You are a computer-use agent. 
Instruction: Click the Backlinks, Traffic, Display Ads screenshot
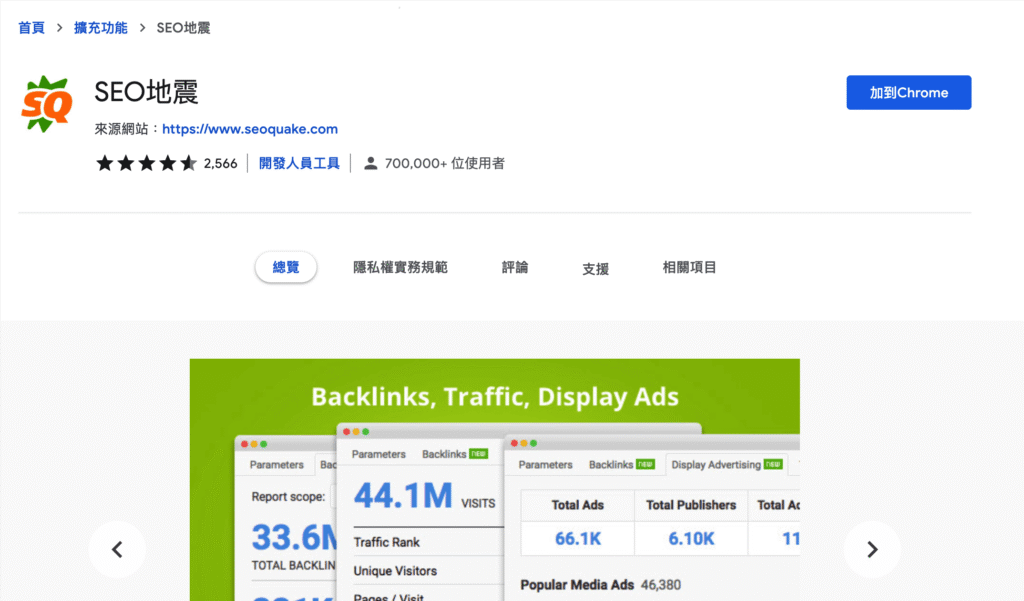[x=494, y=479]
